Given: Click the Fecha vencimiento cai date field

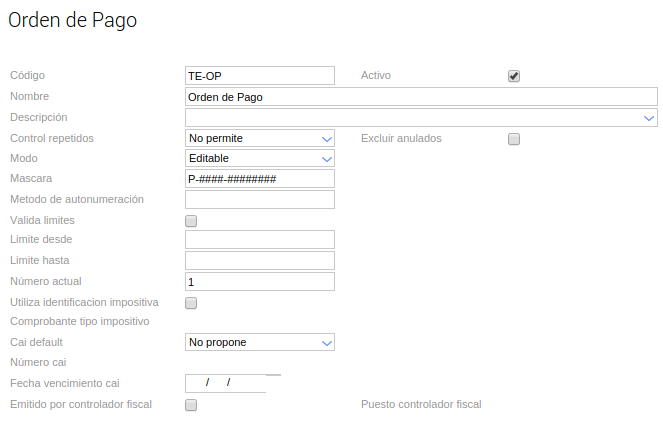Looking at the screenshot, I should click(x=226, y=384).
